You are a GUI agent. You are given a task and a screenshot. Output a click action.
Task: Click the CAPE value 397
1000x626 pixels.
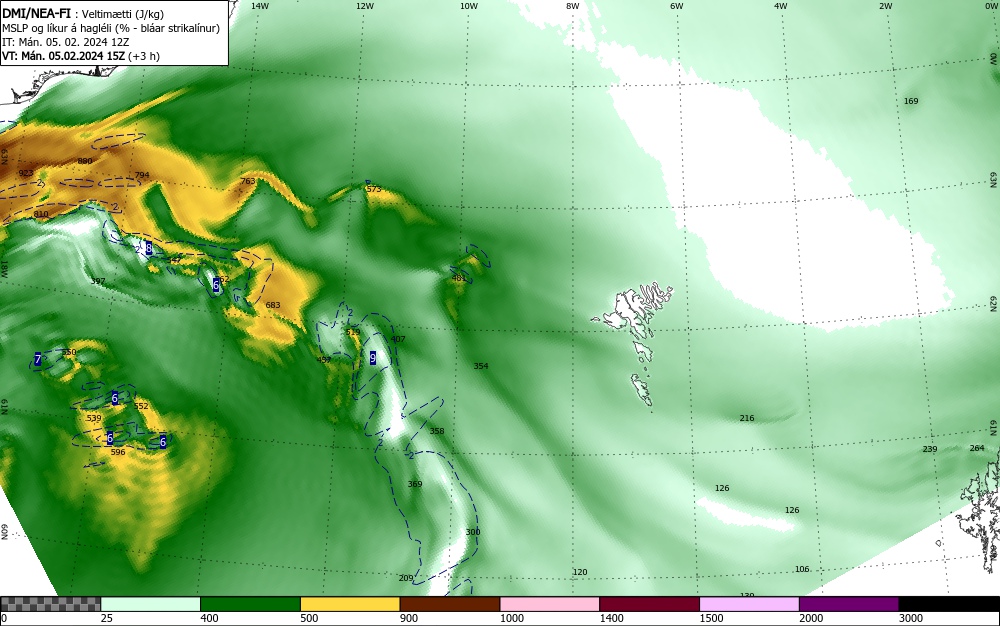(x=98, y=281)
